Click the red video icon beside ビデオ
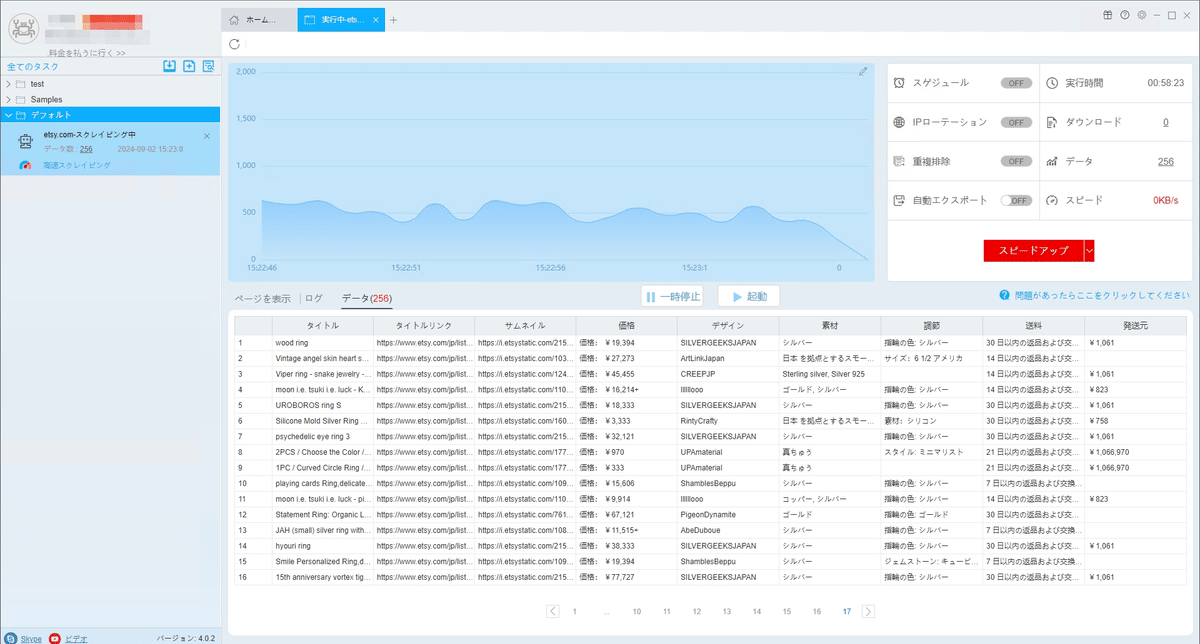This screenshot has width=1200, height=644. click(x=55, y=638)
